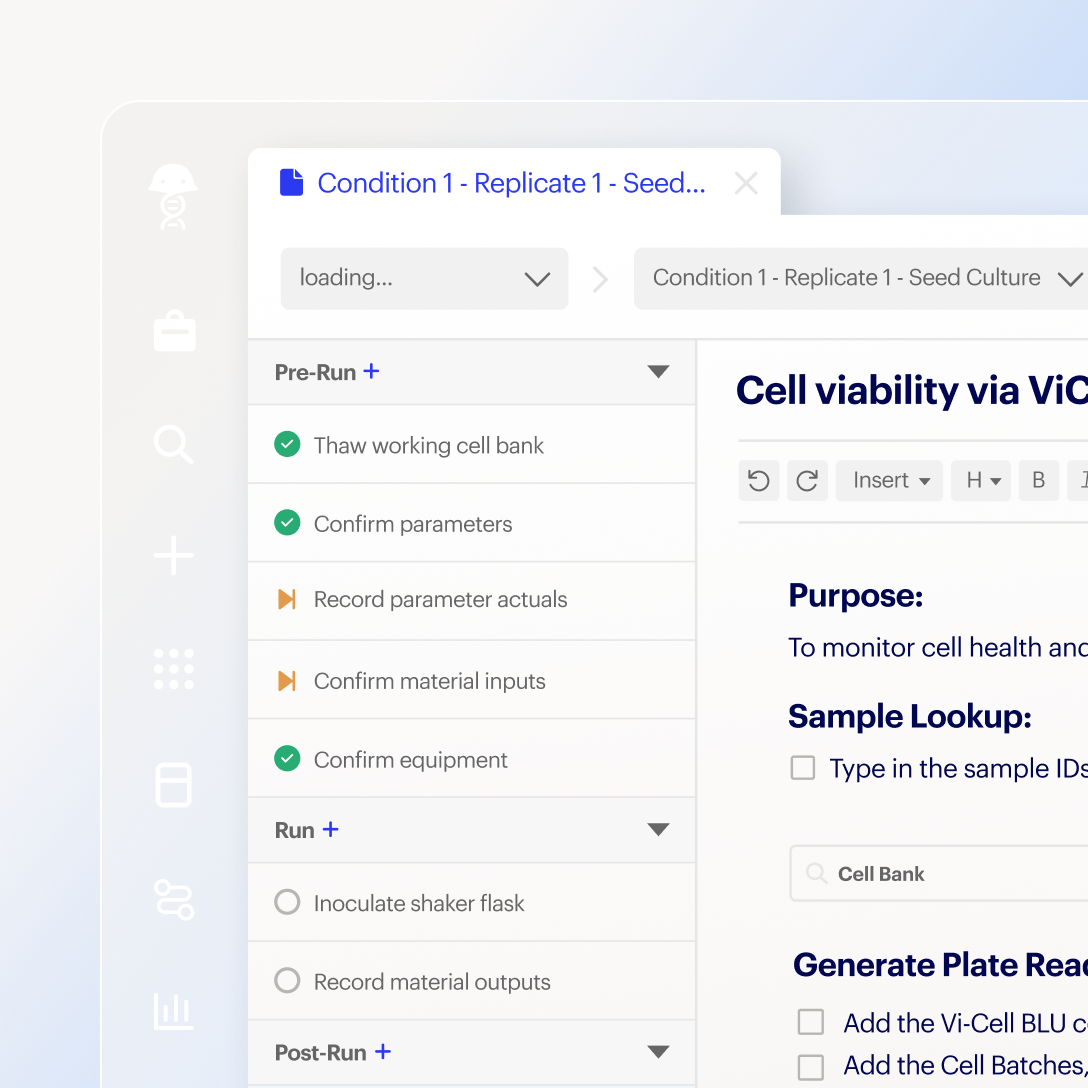Image resolution: width=1088 pixels, height=1088 pixels.
Task: Add a step to Run with plus
Action: [x=330, y=829]
